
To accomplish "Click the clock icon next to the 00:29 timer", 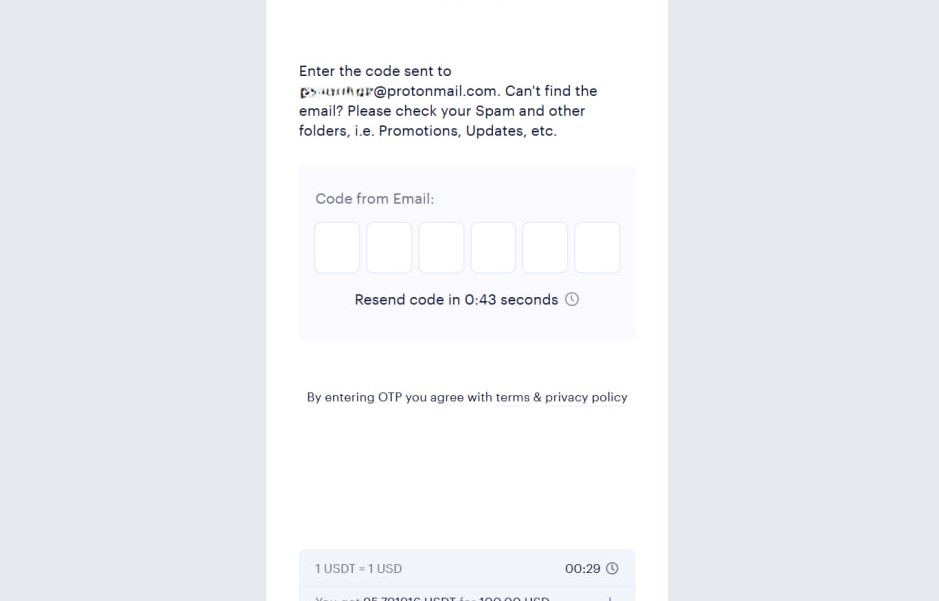I will [610, 568].
